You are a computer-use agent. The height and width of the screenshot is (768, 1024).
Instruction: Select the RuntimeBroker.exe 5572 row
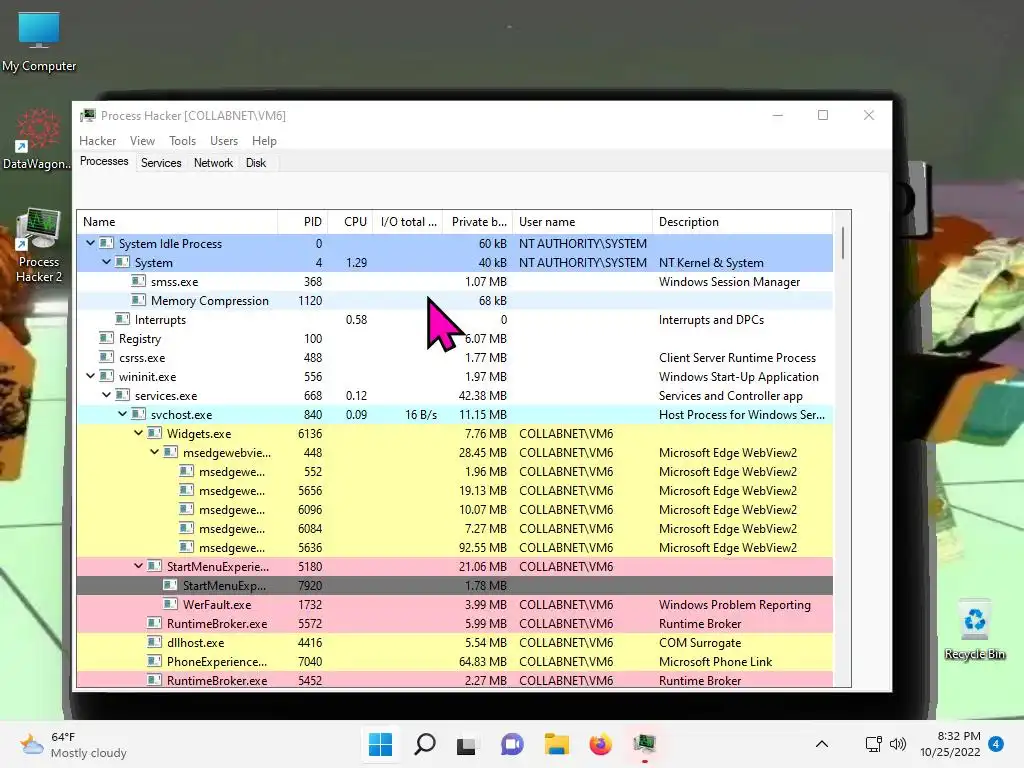click(455, 624)
